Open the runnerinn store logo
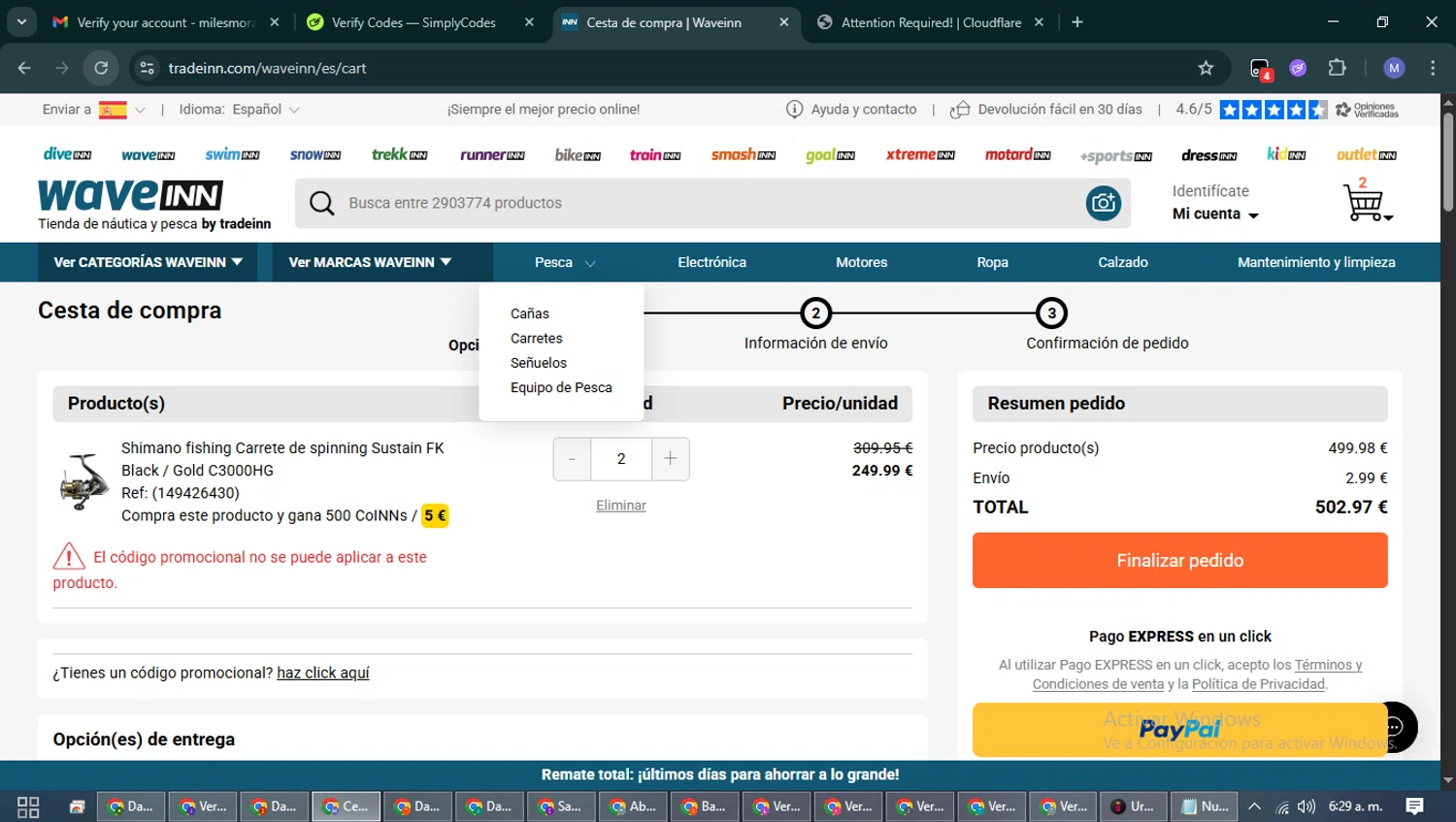This screenshot has width=1456, height=822. click(492, 154)
